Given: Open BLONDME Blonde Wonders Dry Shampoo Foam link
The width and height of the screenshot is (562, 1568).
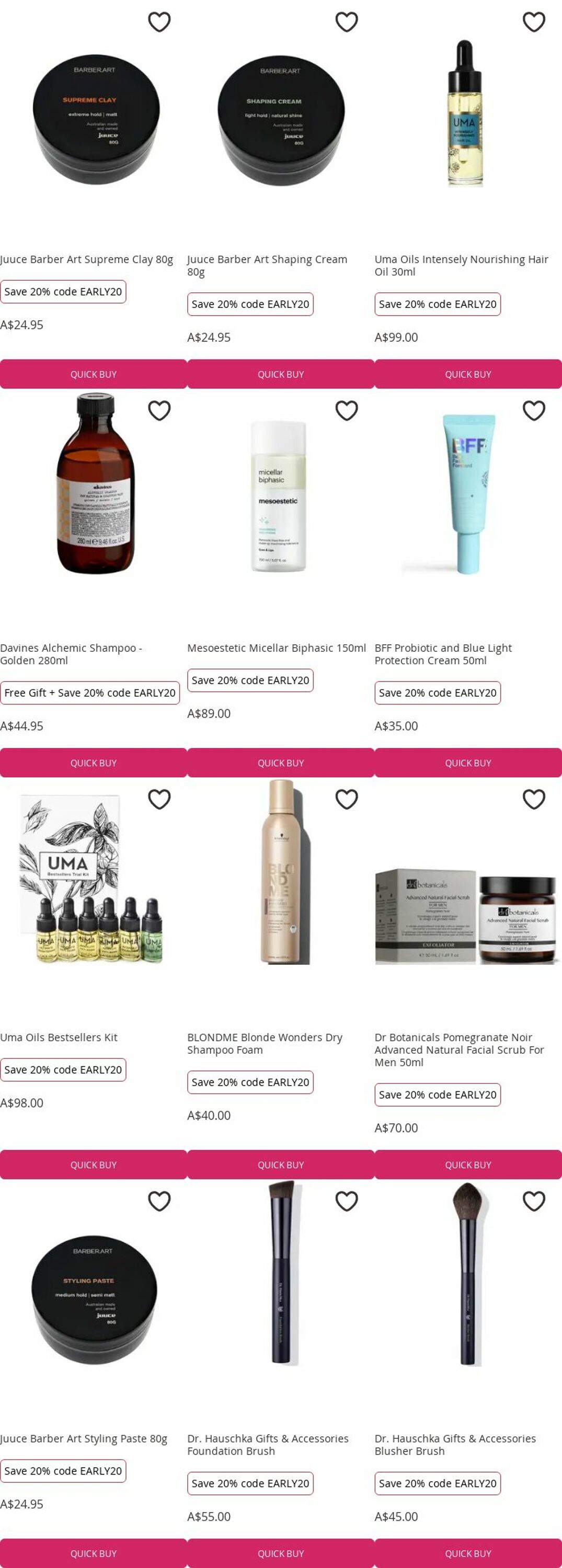Looking at the screenshot, I should (265, 1043).
